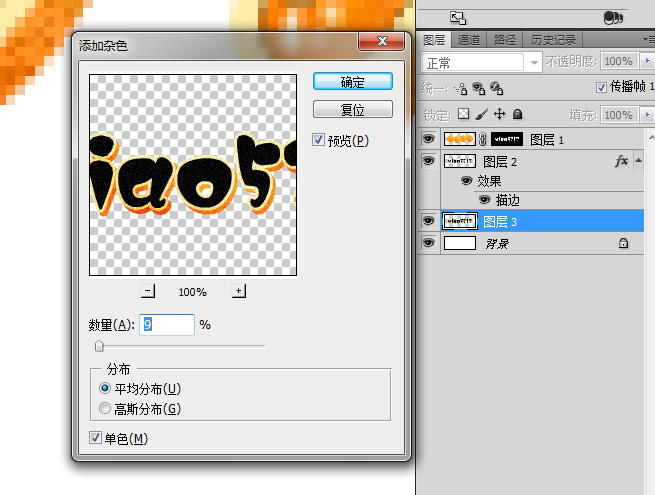
Task: Uncheck the 单色 monochromatic checkbox
Action: pos(95,438)
